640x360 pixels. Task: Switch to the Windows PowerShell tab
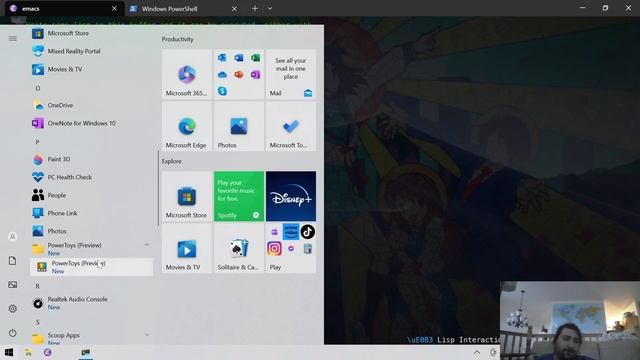tap(183, 9)
